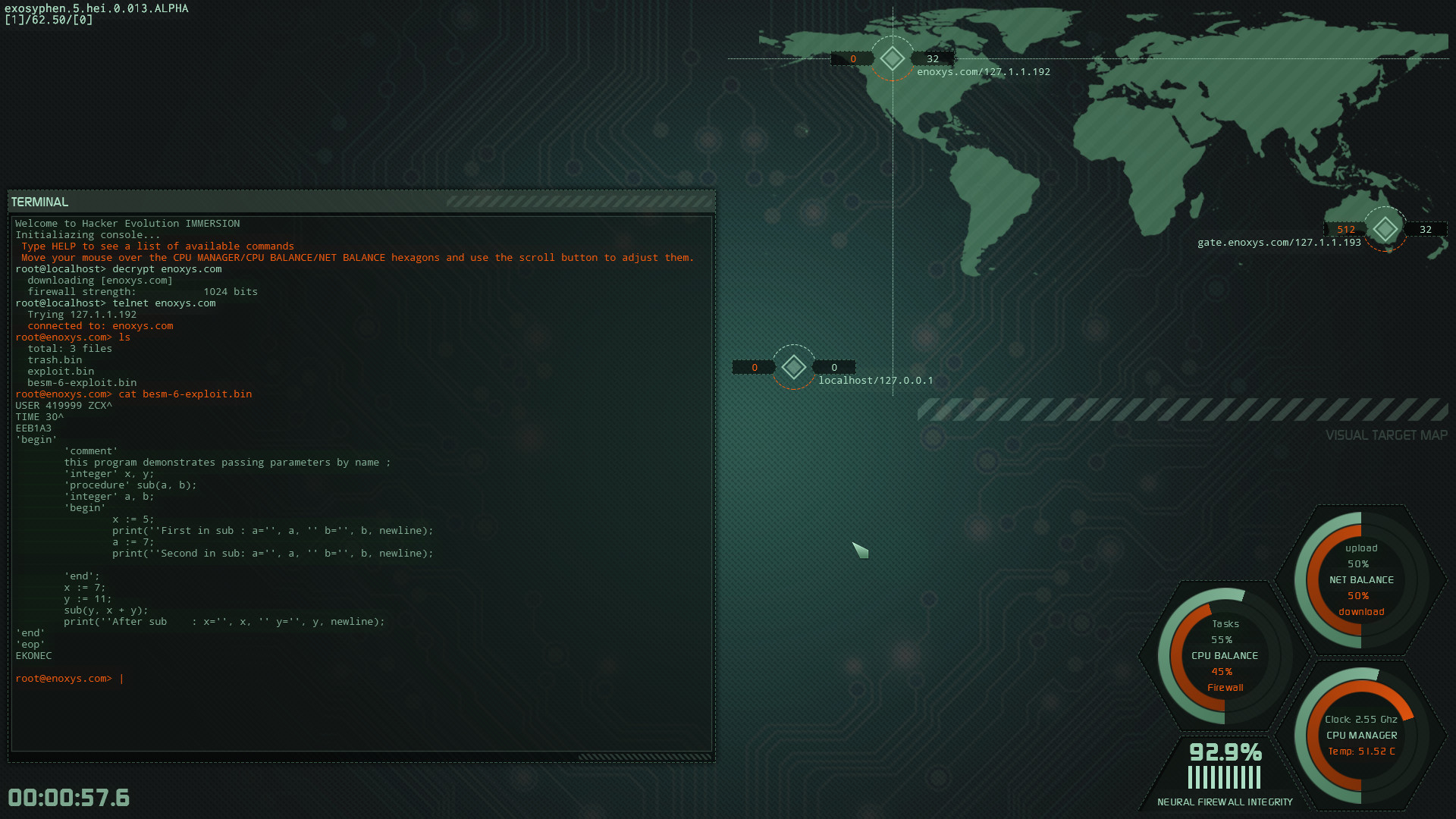This screenshot has width=1456, height=819.
Task: Click the 'sub(y, x + y);' code line
Action: click(106, 610)
